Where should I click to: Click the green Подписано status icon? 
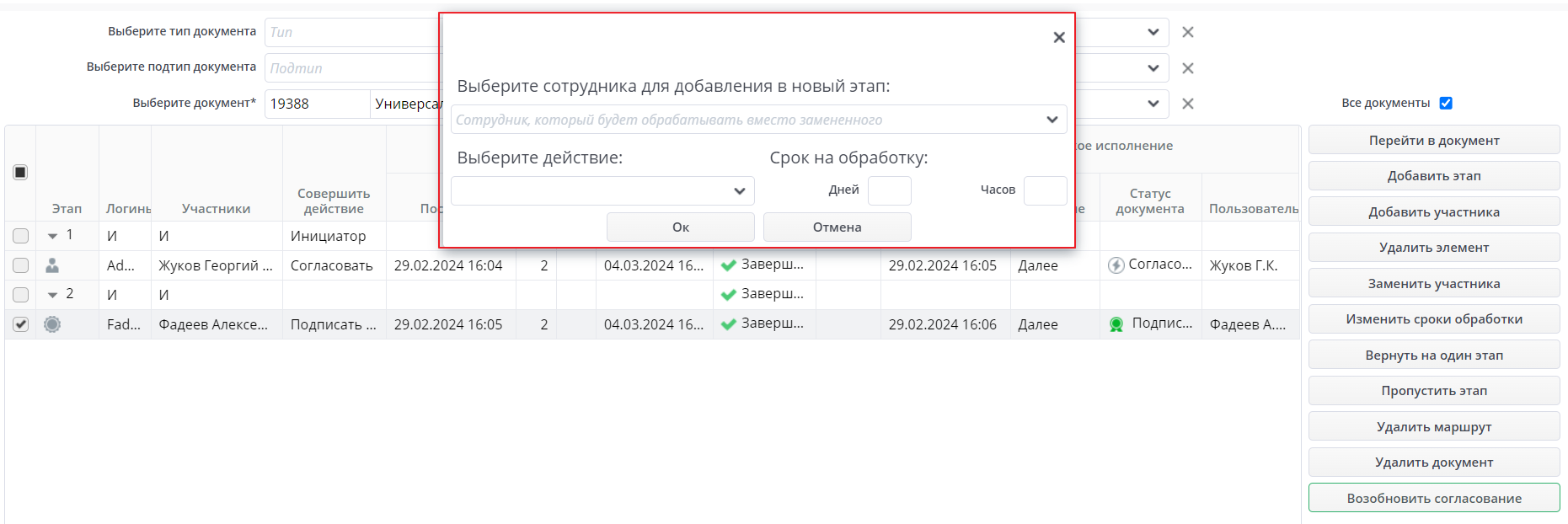(1116, 324)
